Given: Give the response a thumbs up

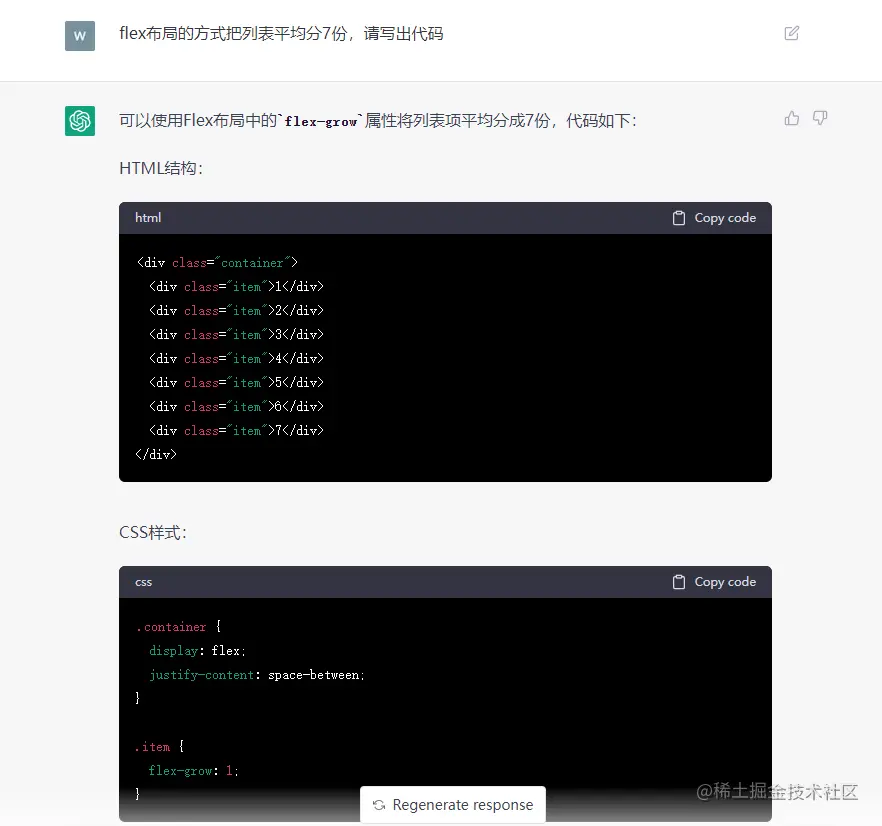Looking at the screenshot, I should 791,118.
